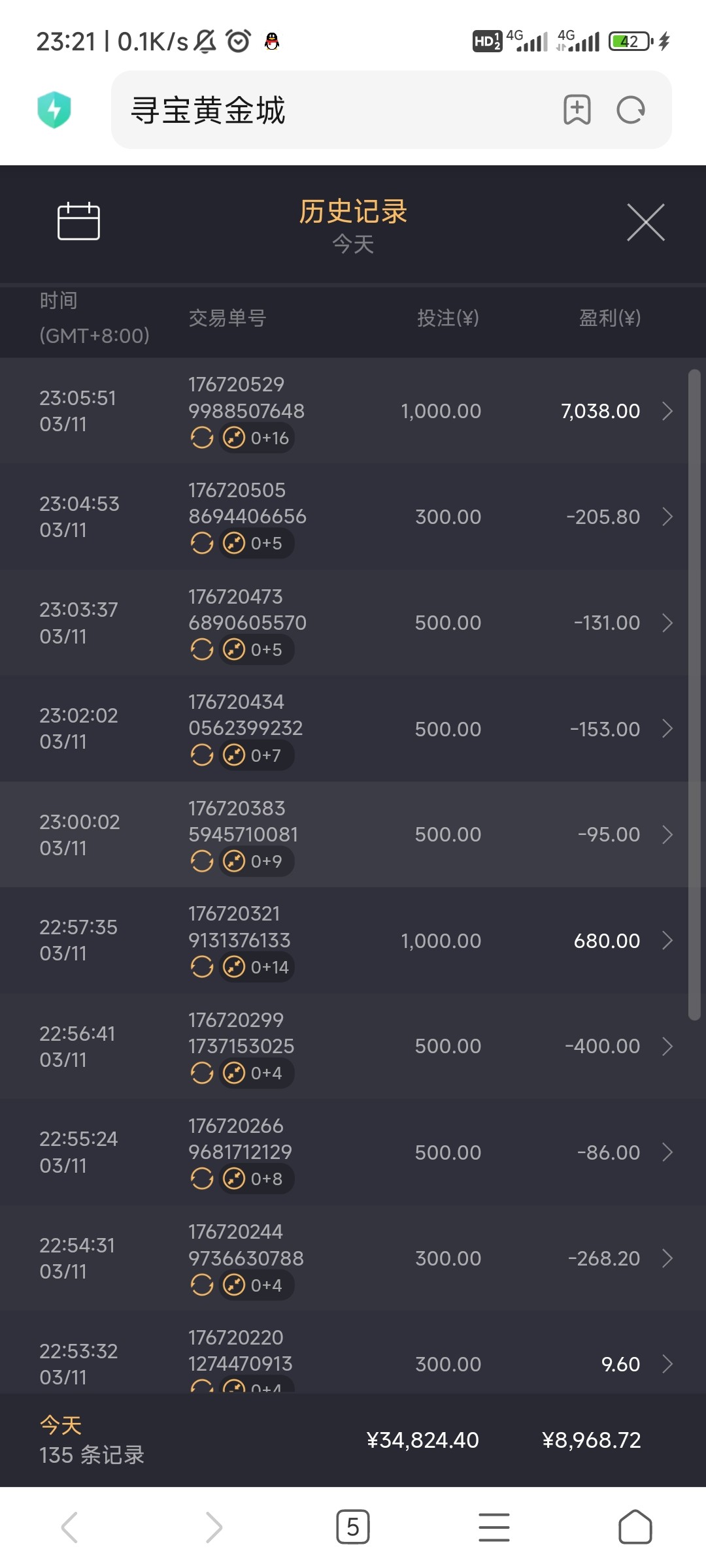The image size is (706, 1568).
Task: Tap the browser shield security icon
Action: pos(54,110)
